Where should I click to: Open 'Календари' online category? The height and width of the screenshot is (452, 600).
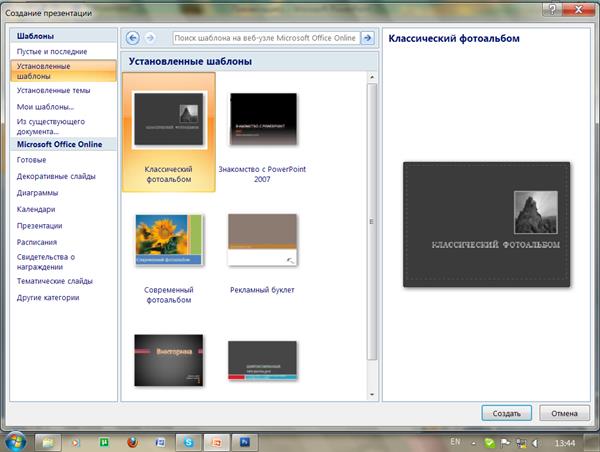coord(36,209)
